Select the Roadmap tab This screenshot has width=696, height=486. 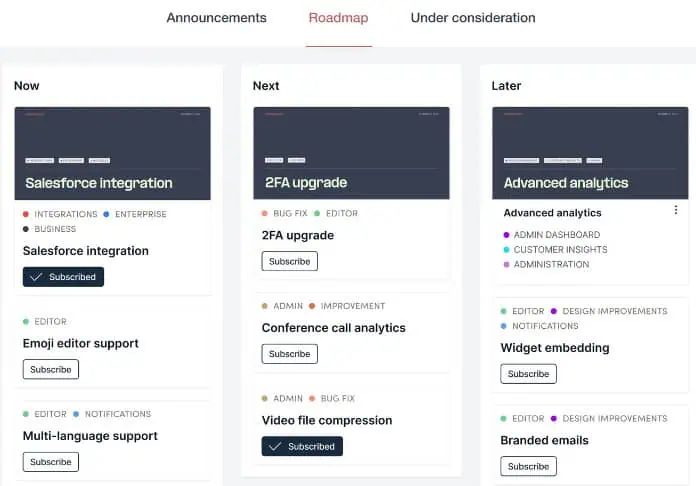(338, 18)
